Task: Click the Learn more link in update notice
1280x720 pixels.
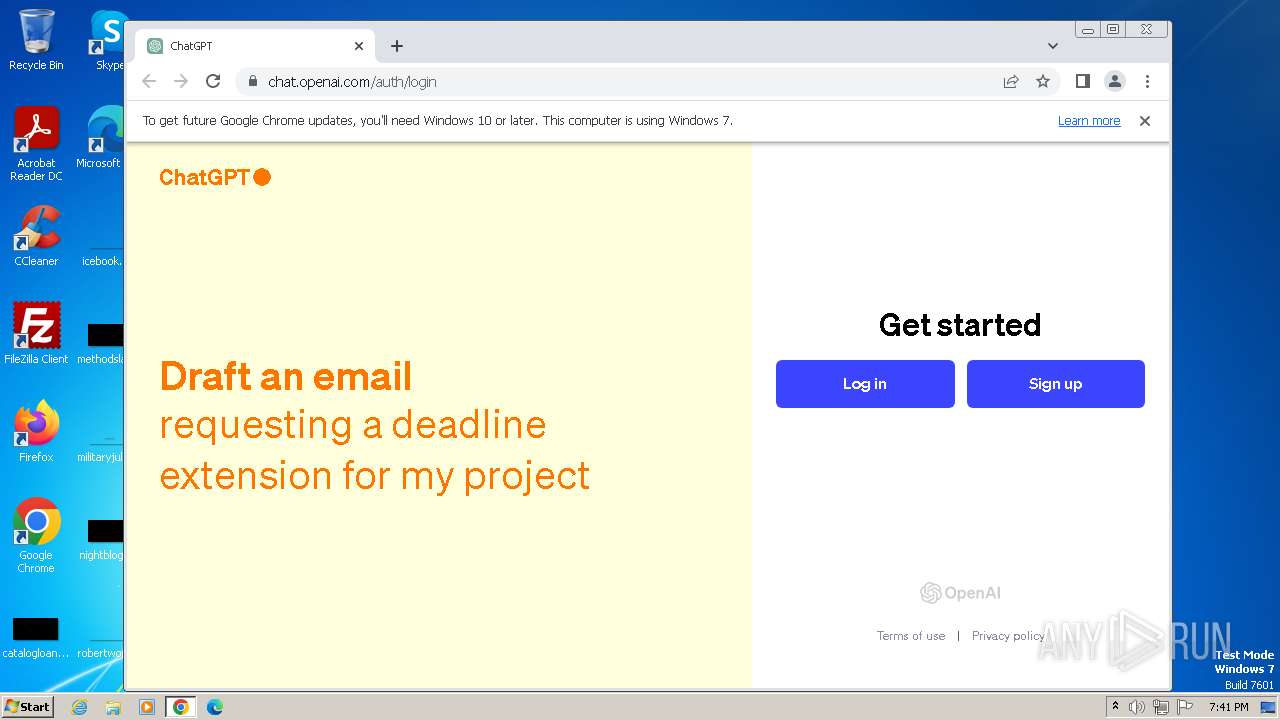Action: [1089, 121]
